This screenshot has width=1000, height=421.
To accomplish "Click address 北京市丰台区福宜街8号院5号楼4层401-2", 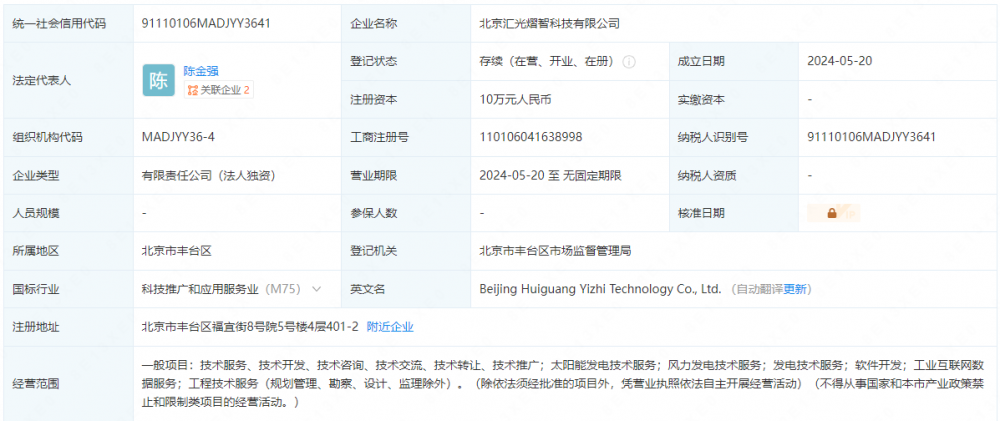I will pos(250,327).
